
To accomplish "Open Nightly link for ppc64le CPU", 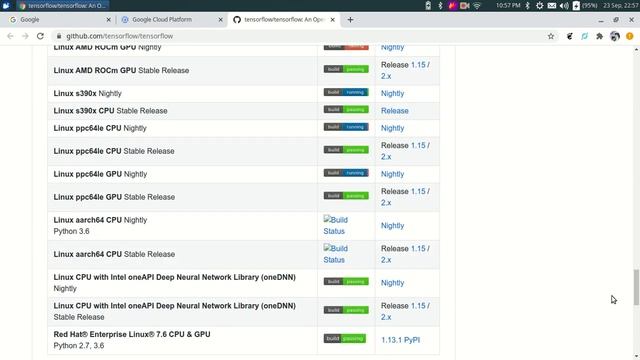I will point(392,128).
